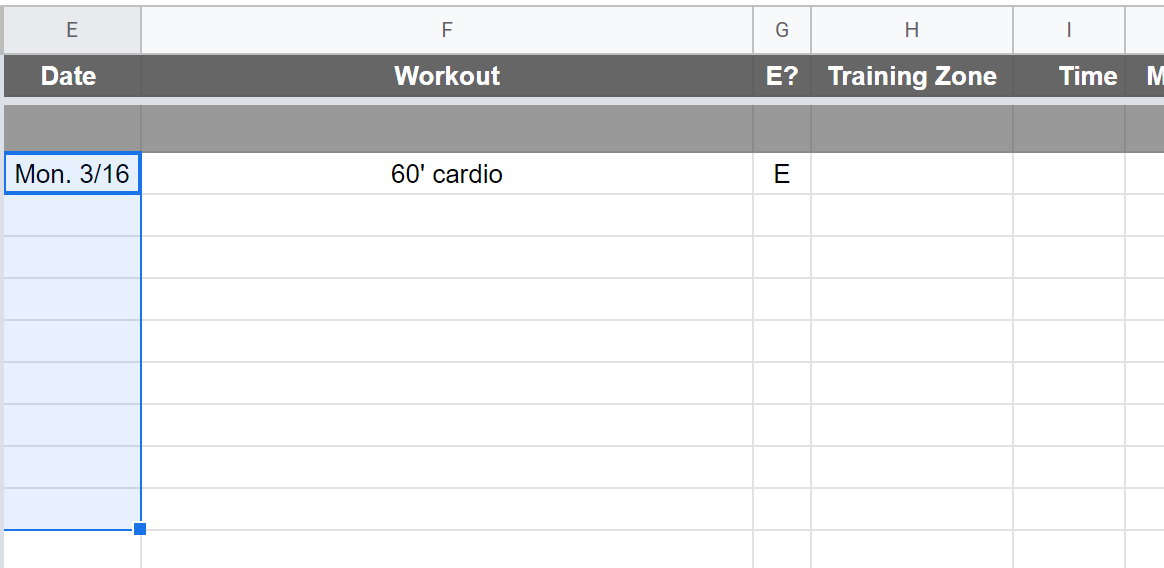
Task: Click the 60' cardio workout cell
Action: (x=447, y=174)
